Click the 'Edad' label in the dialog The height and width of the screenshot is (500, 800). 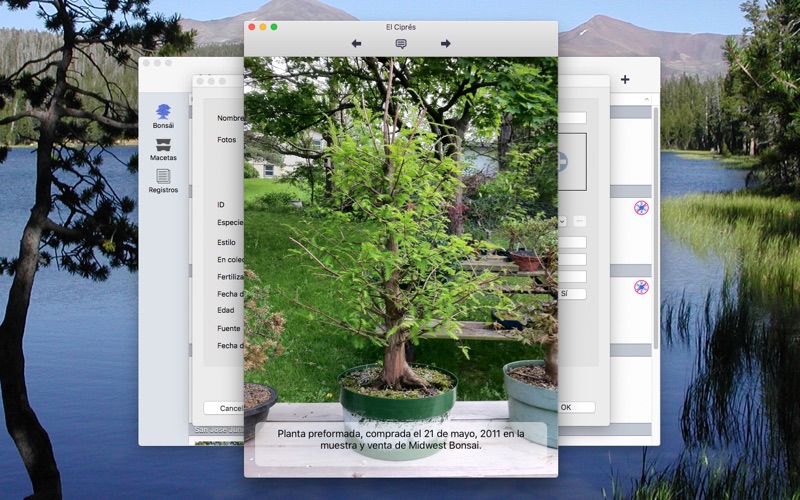pyautogui.click(x=226, y=310)
